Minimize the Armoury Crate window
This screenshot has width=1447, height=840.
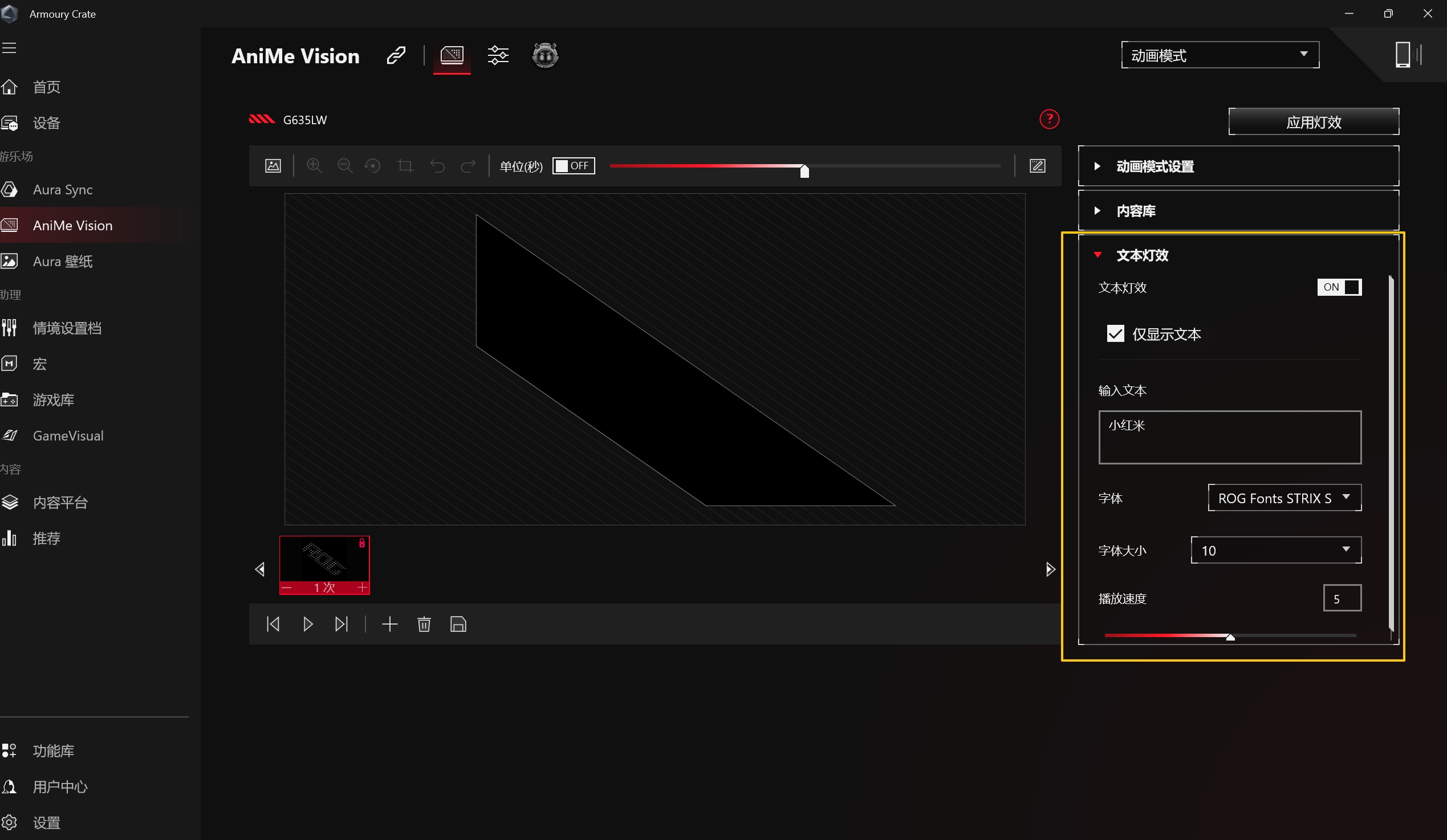(1350, 13)
